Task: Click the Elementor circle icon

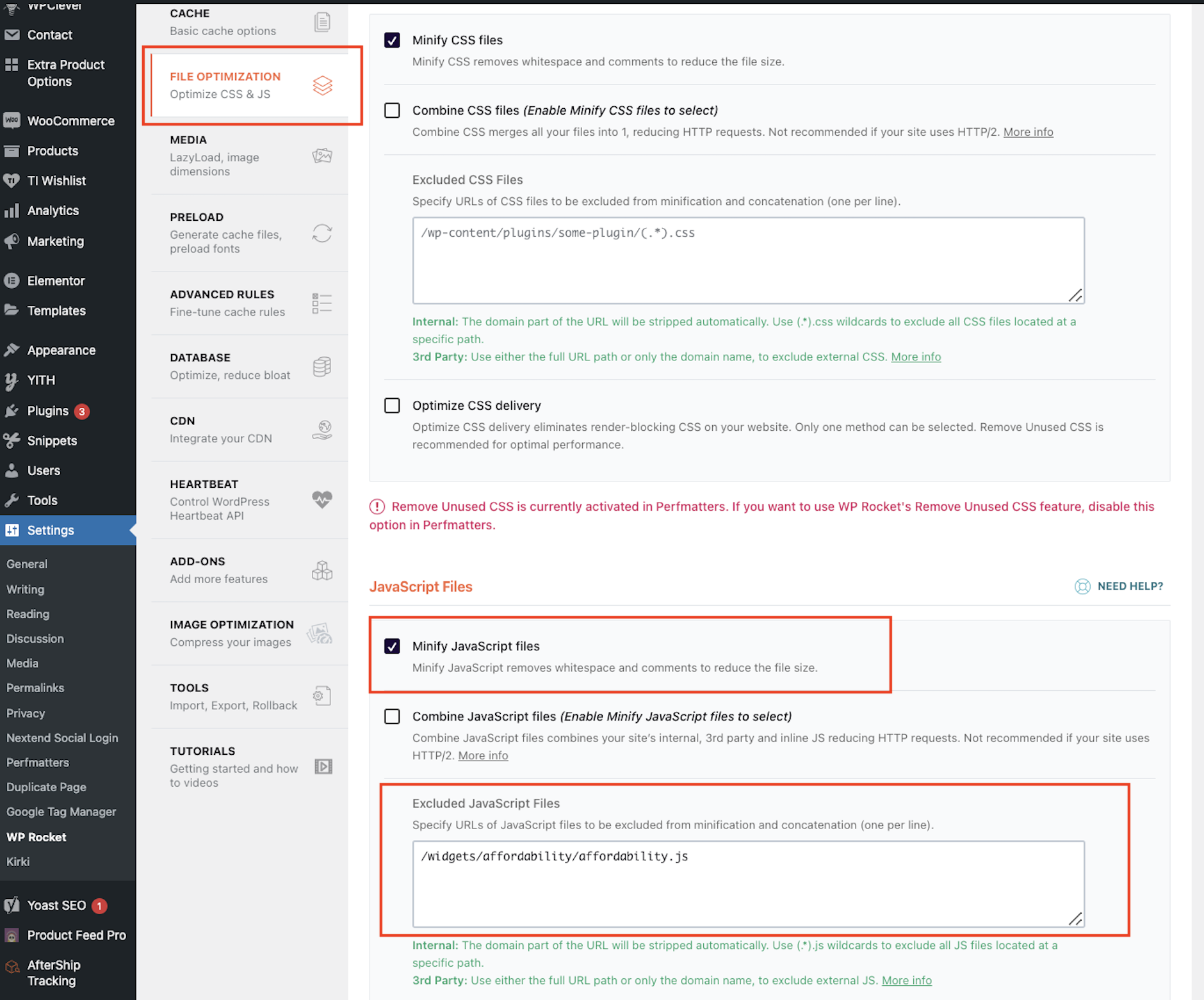Action: 12,280
